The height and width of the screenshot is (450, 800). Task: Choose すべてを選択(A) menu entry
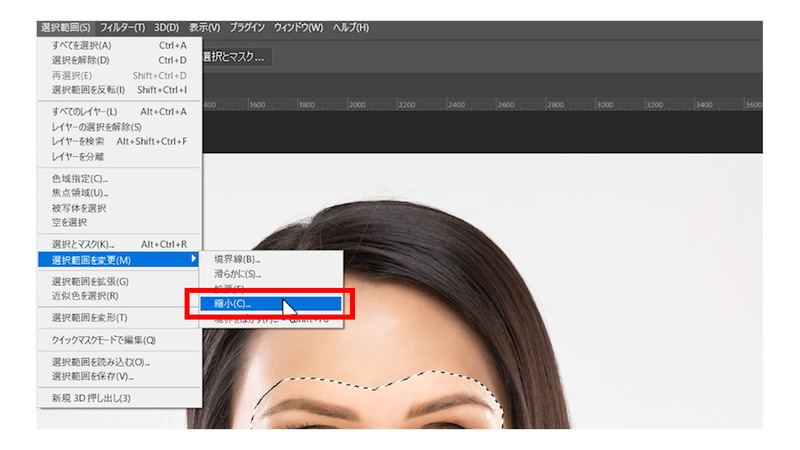[x=119, y=45]
